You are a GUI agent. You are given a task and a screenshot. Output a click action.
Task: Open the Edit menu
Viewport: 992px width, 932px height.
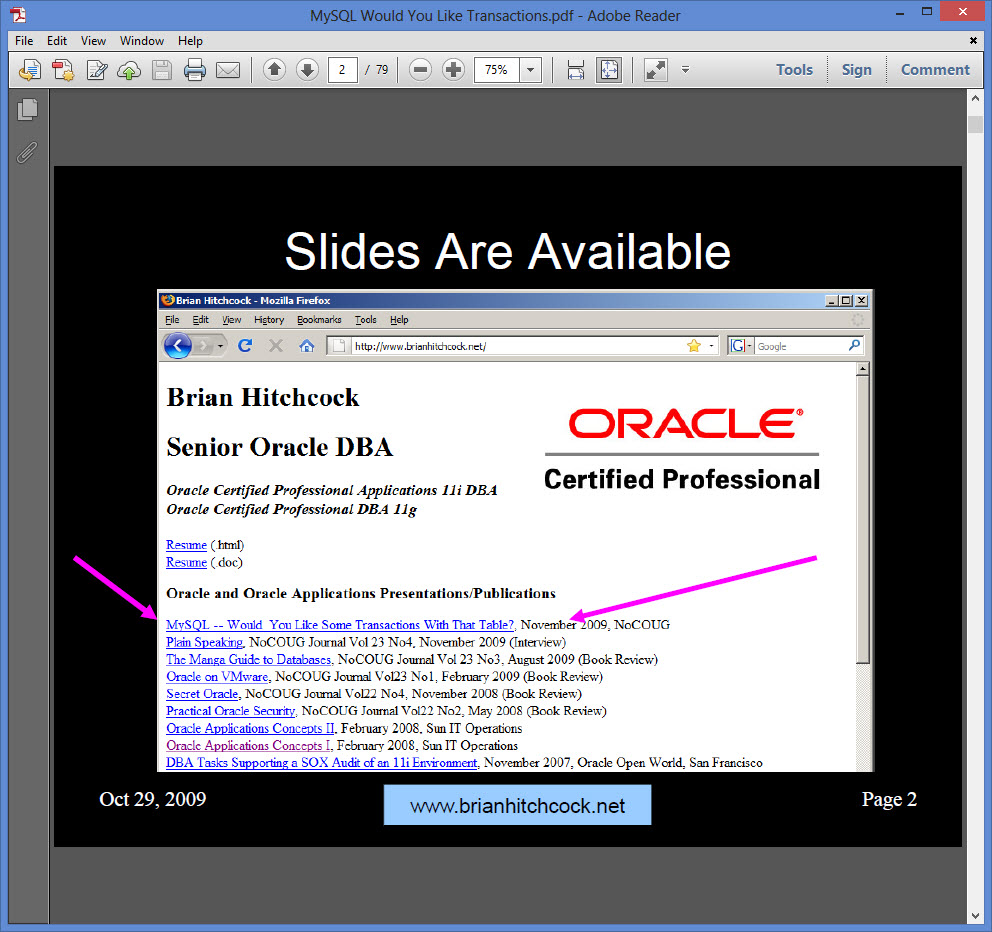(57, 41)
